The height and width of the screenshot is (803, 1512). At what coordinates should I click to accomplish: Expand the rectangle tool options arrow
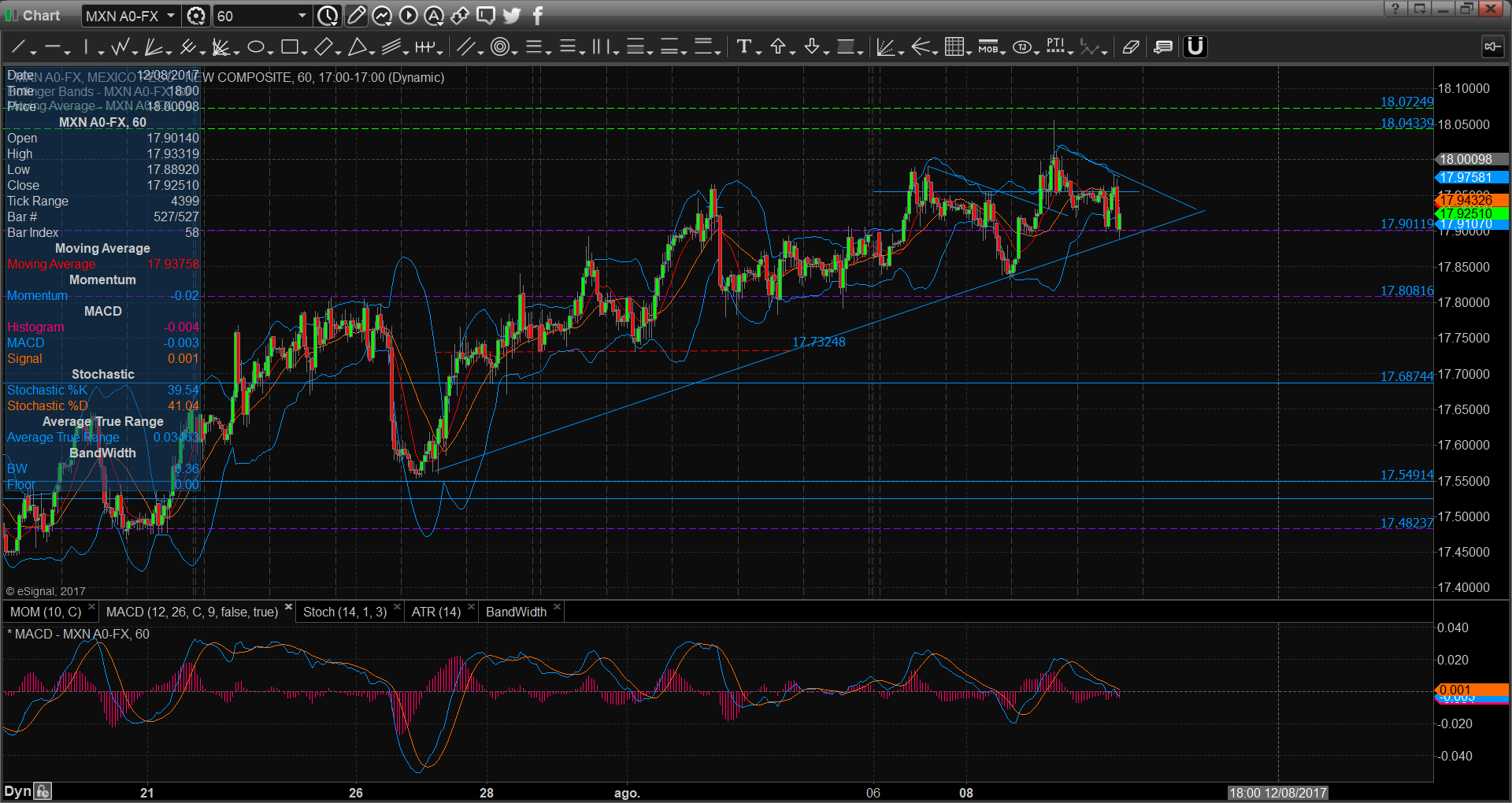pyautogui.click(x=305, y=53)
